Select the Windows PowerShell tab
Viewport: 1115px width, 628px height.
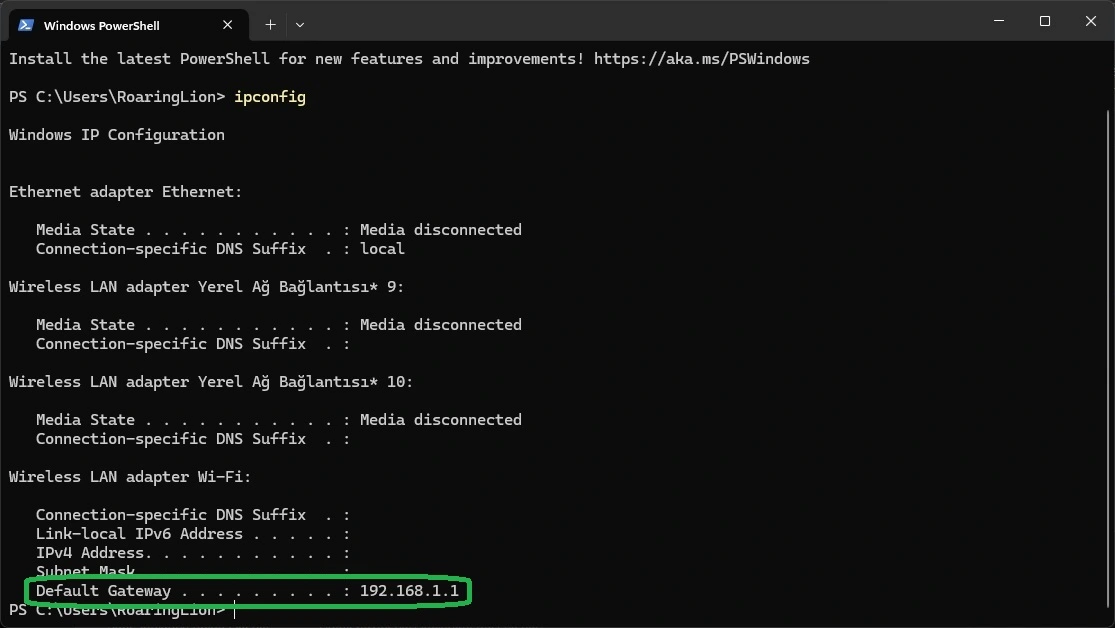pyautogui.click(x=129, y=25)
